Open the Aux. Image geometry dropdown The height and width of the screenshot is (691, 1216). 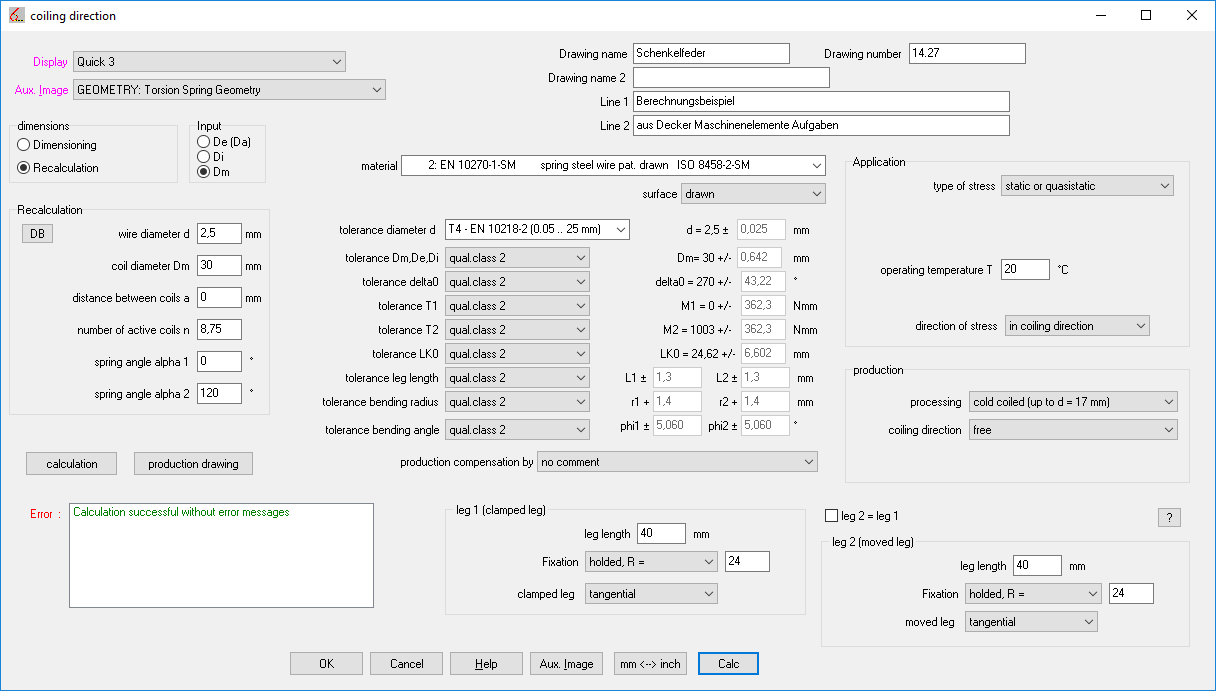point(229,90)
